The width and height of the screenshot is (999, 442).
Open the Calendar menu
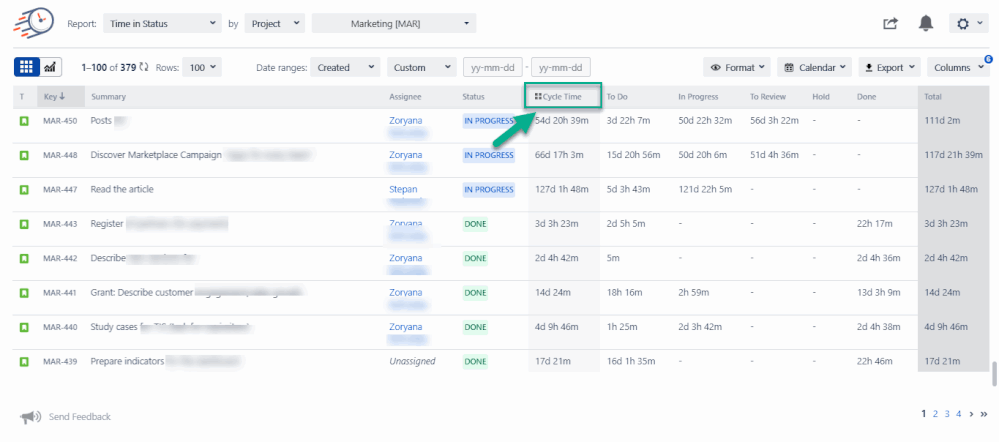click(x=814, y=67)
